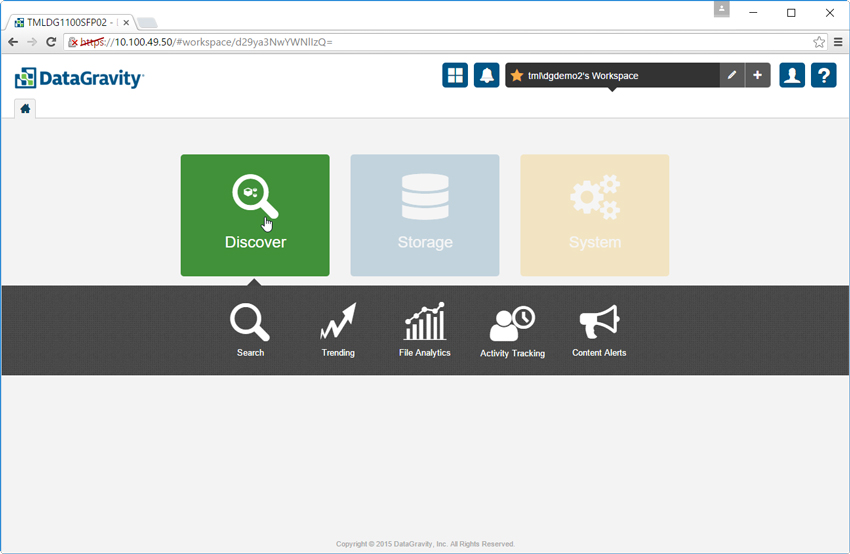
Task: Open help with question mark icon
Action: (x=823, y=75)
